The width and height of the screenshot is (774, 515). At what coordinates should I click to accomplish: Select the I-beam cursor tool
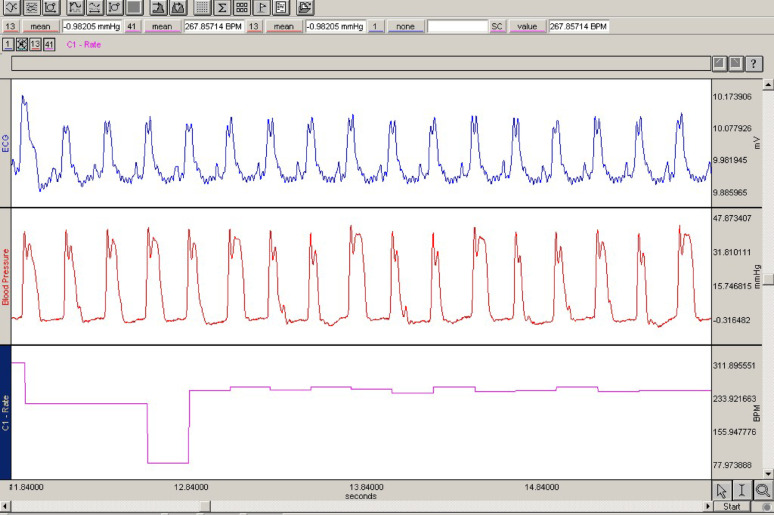(x=742, y=489)
